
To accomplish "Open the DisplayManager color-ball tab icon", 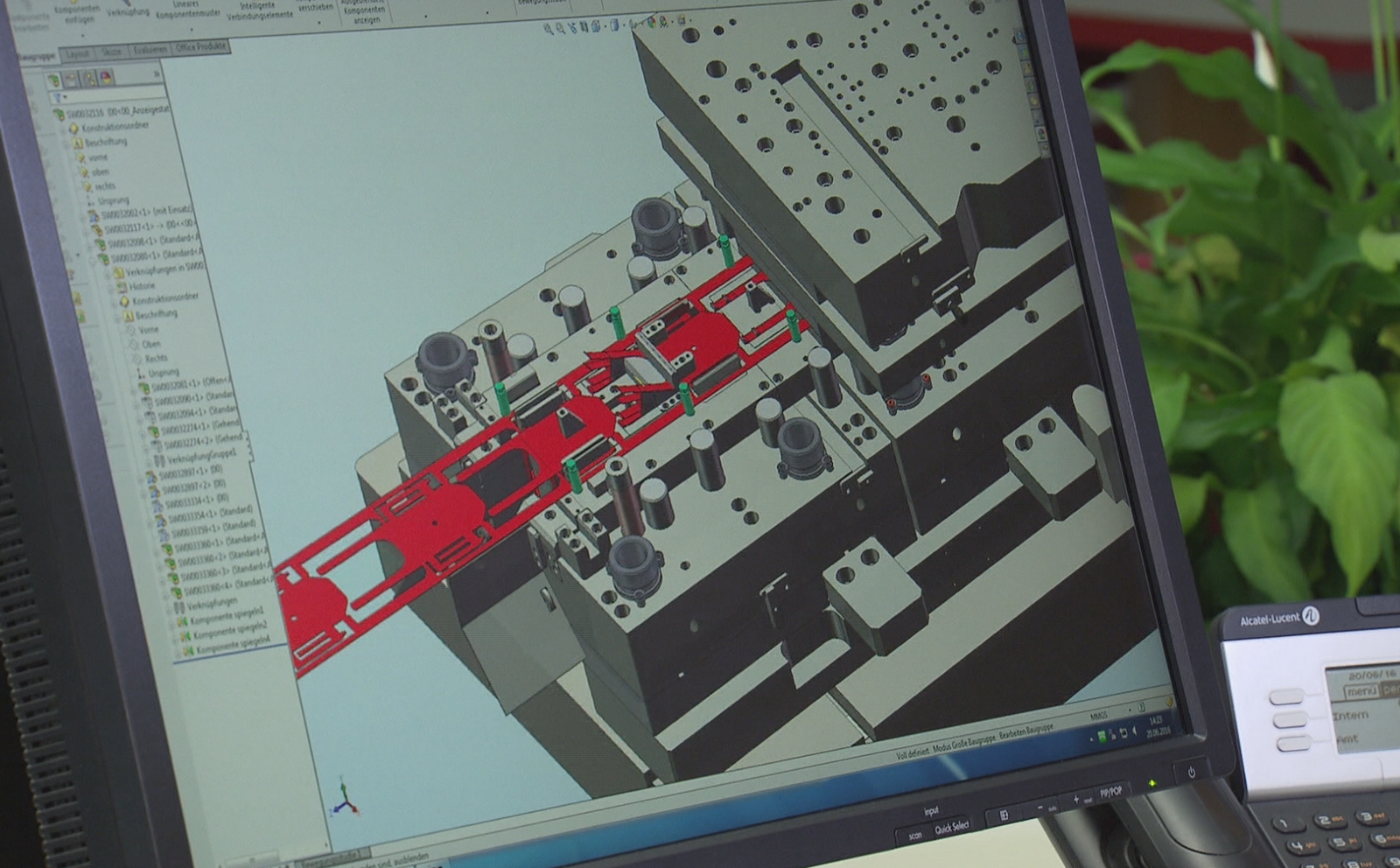I will (105, 78).
